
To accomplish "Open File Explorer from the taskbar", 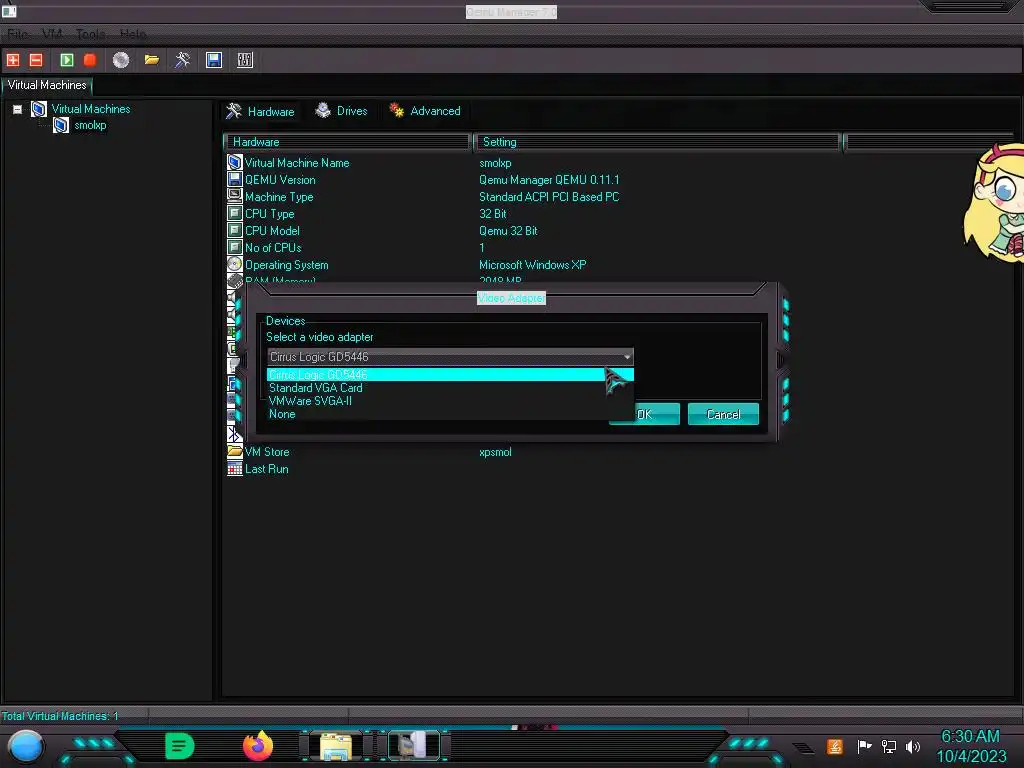I will pyautogui.click(x=336, y=746).
